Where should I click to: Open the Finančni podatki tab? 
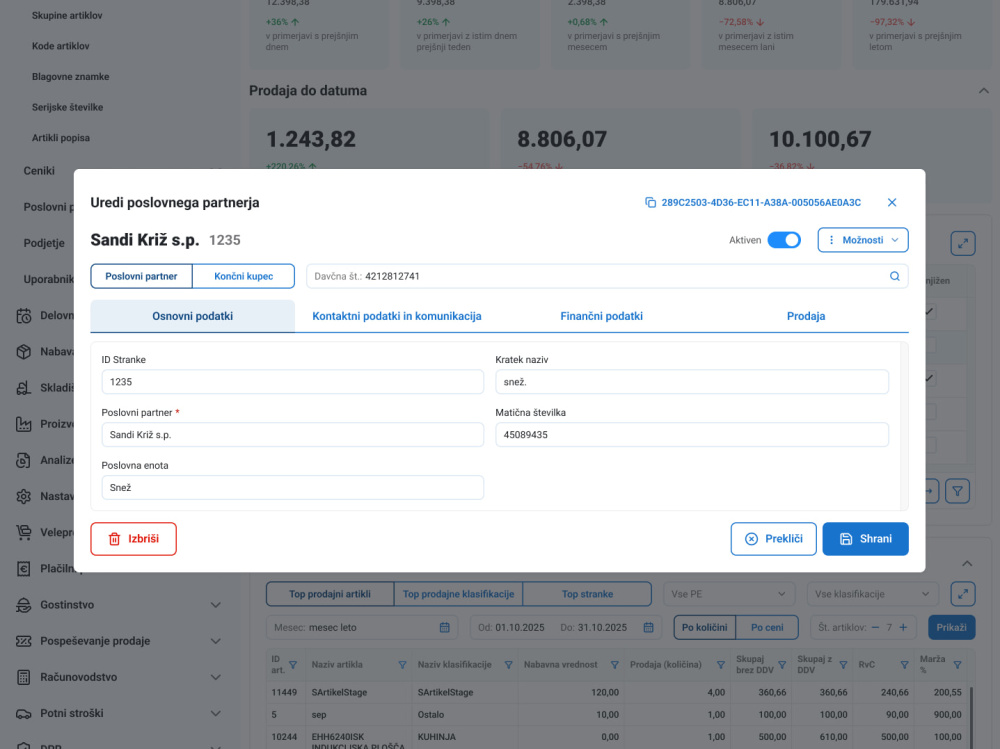click(x=601, y=316)
